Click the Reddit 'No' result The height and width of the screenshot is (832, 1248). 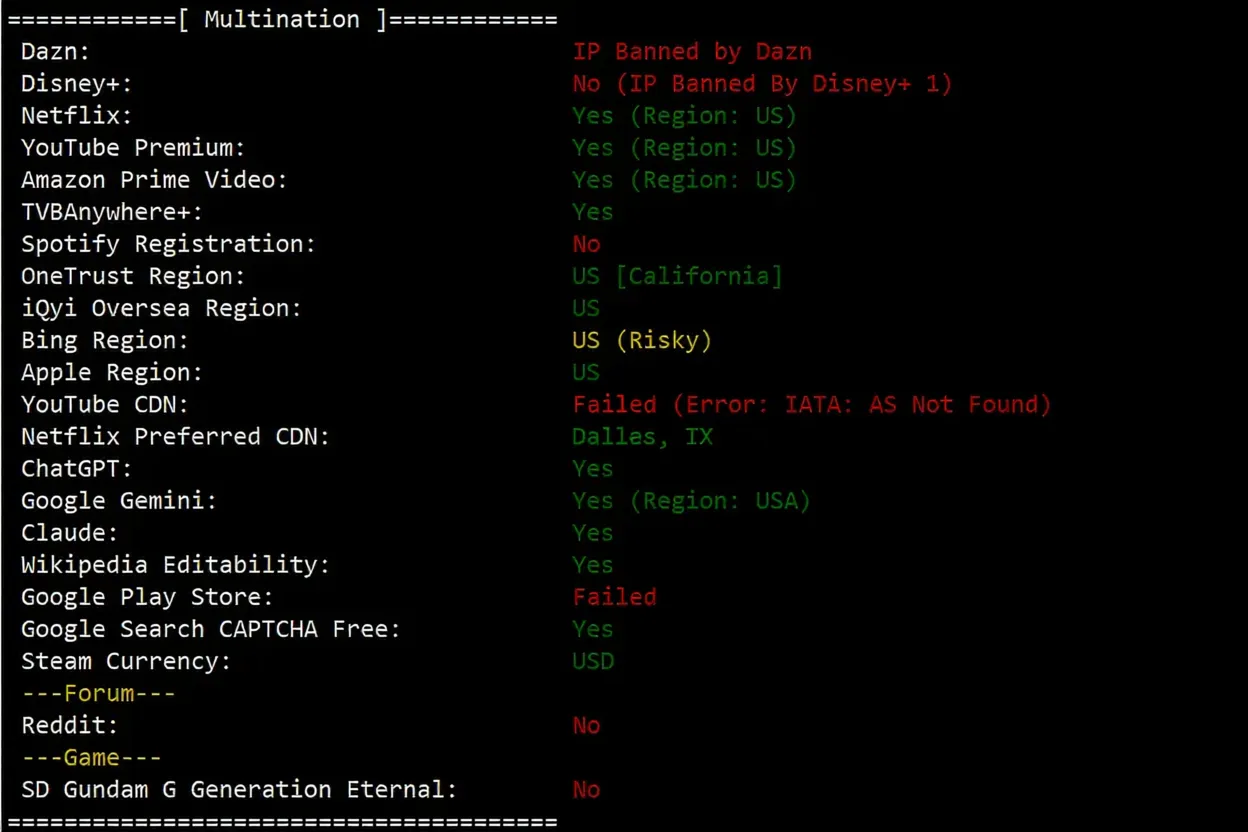[586, 725]
